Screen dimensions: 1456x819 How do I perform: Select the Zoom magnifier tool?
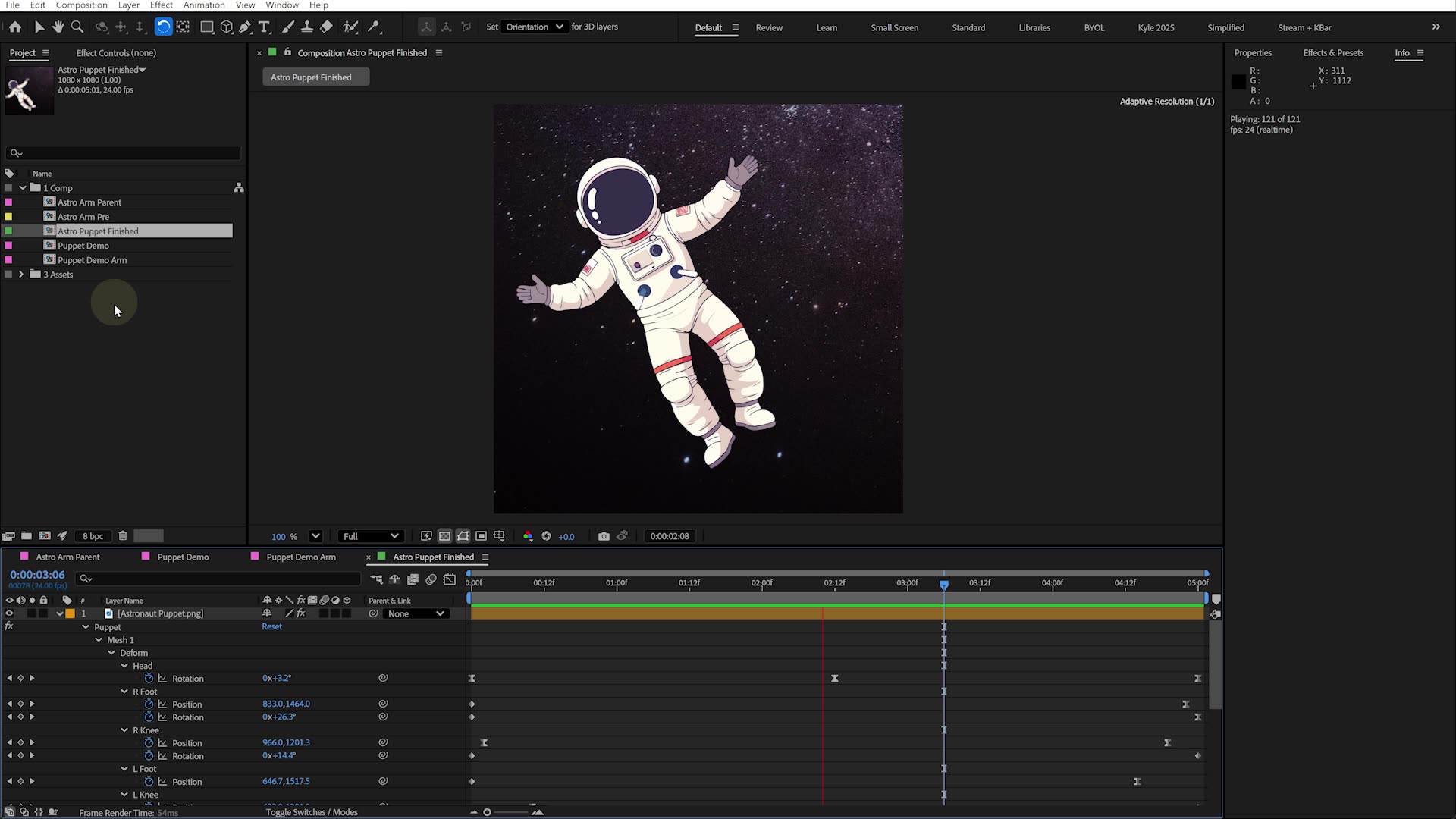[x=77, y=27]
